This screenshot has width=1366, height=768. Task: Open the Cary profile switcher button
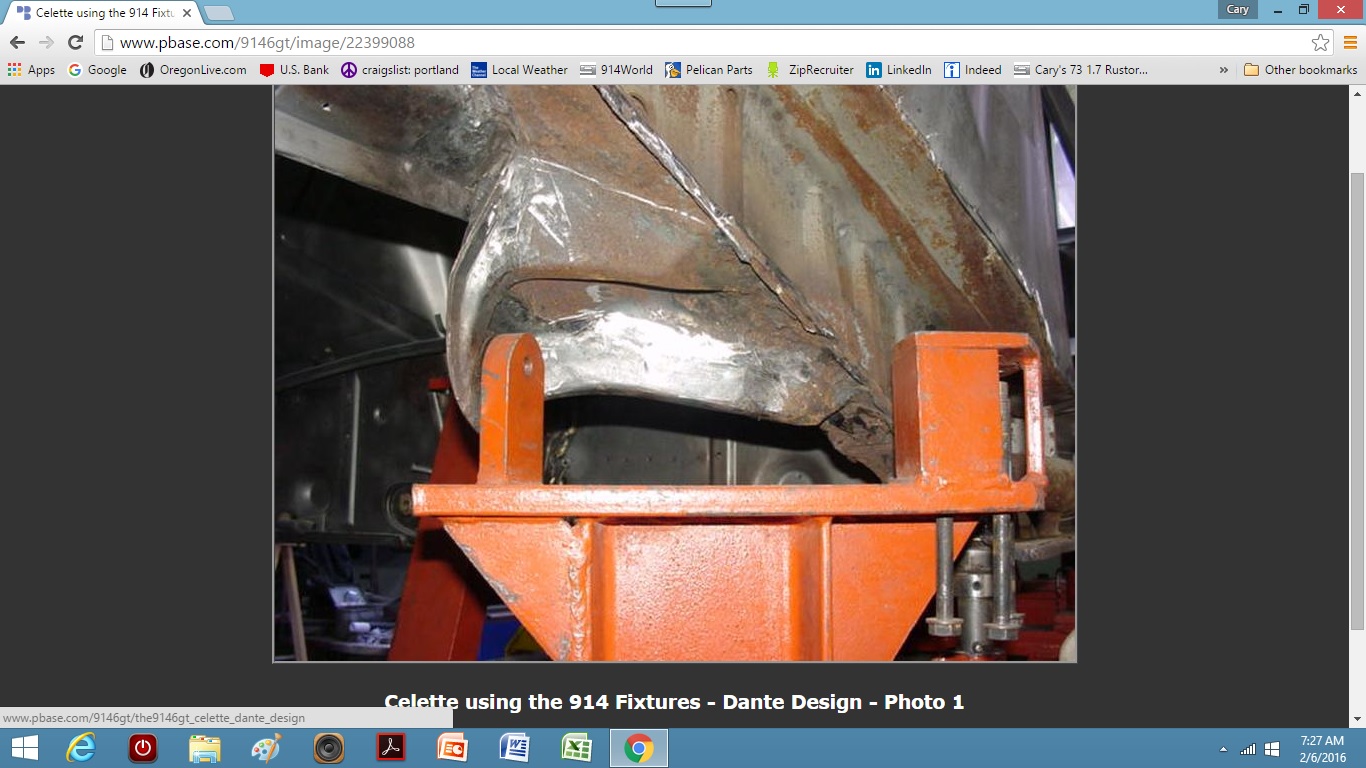pyautogui.click(x=1237, y=10)
